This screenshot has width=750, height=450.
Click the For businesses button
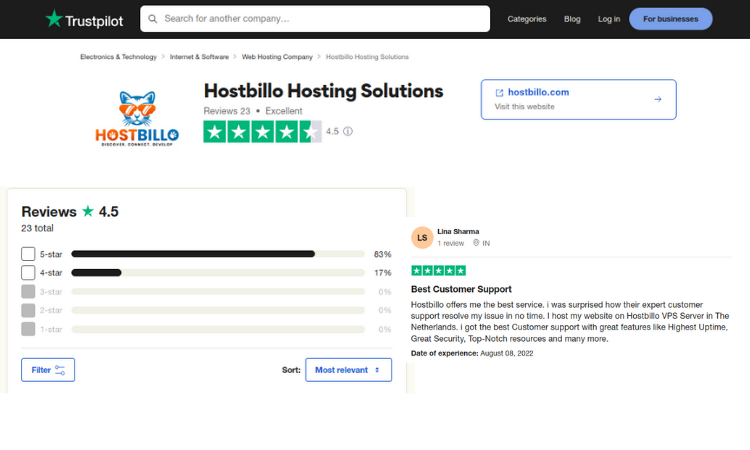tap(671, 19)
